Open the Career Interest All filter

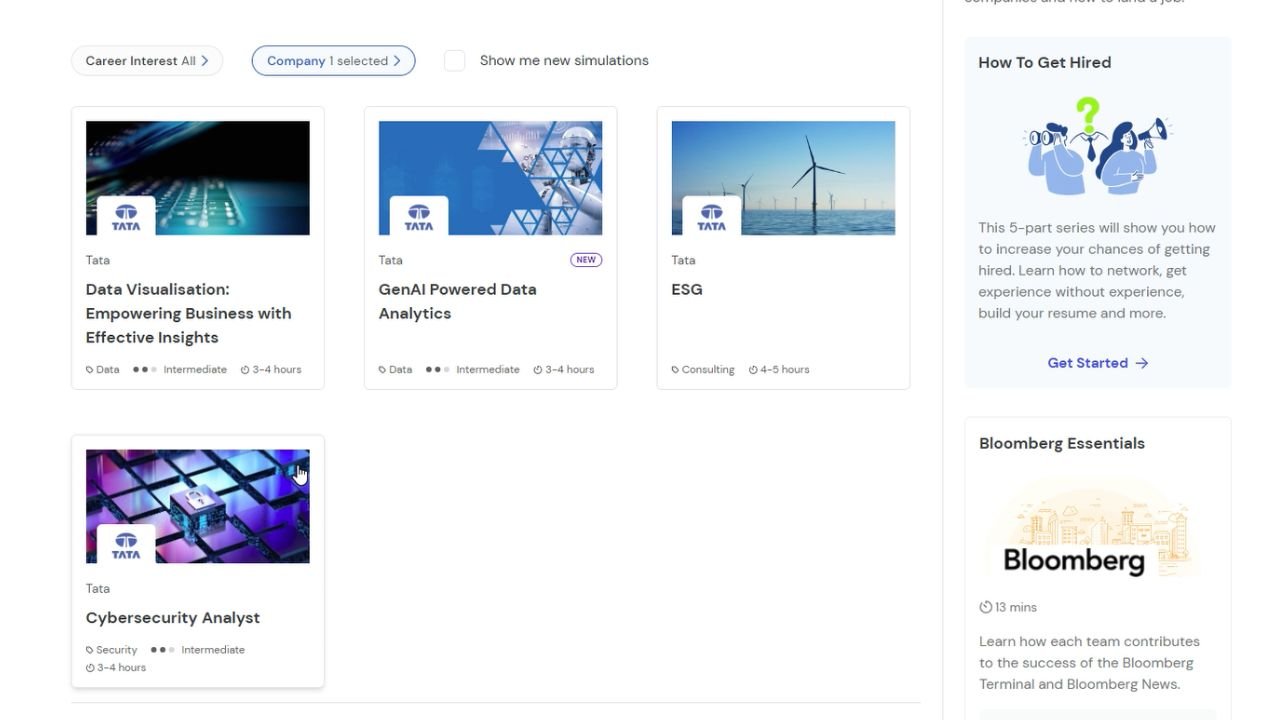(x=147, y=61)
